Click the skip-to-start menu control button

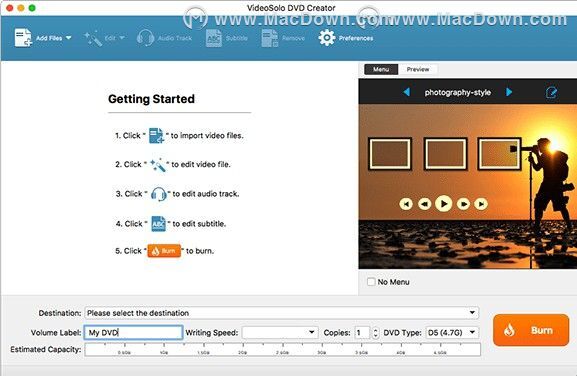(406, 204)
